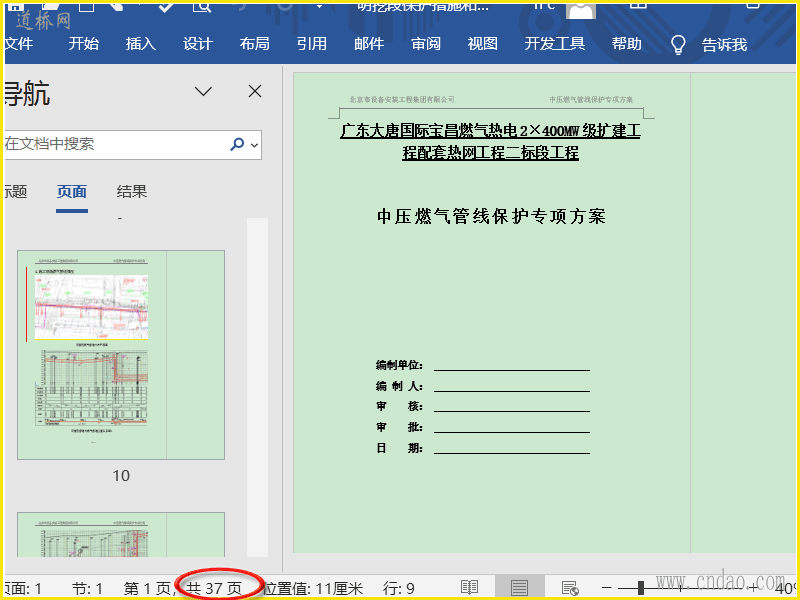The image size is (800, 600).
Task: Click the lightbulb Tell Me icon
Action: point(678,45)
